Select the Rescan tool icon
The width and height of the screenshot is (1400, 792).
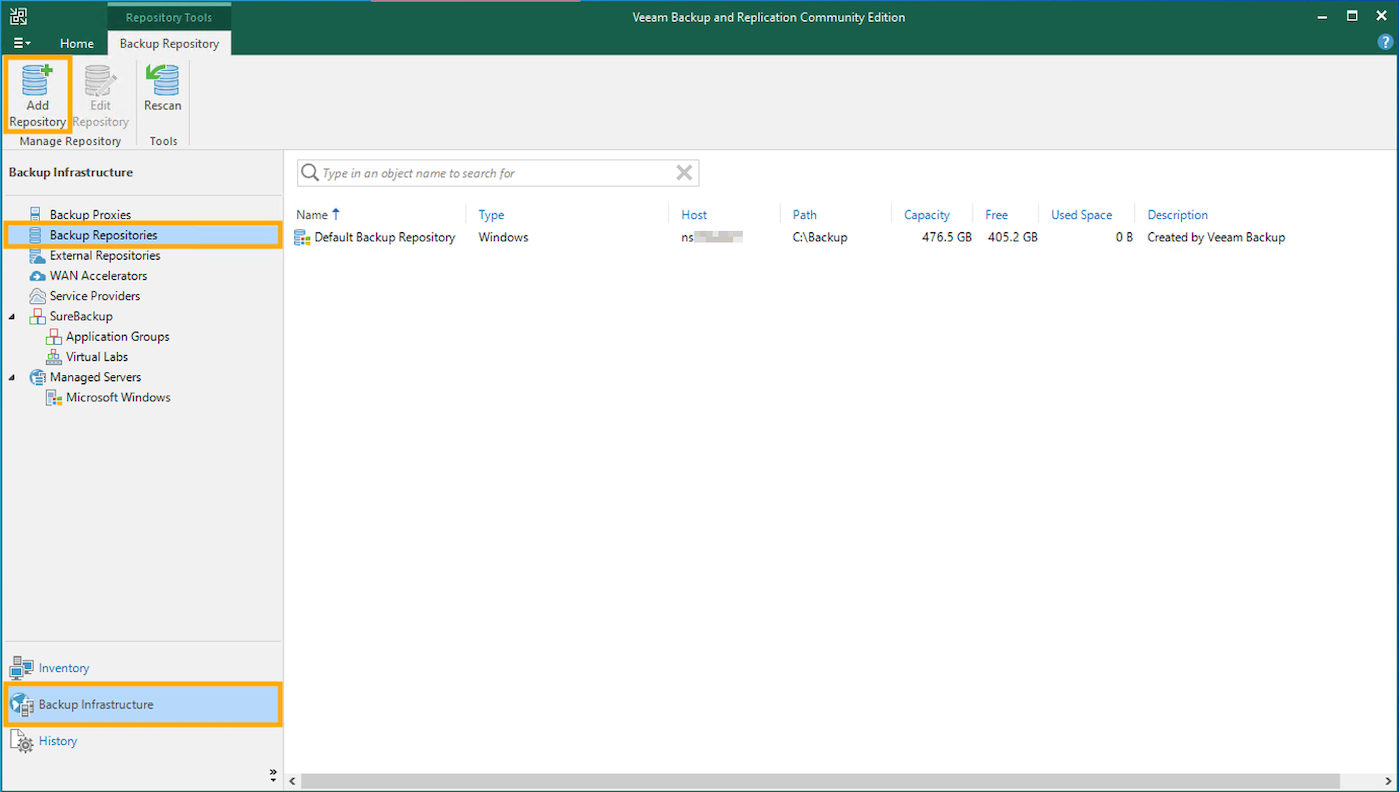tap(162, 80)
